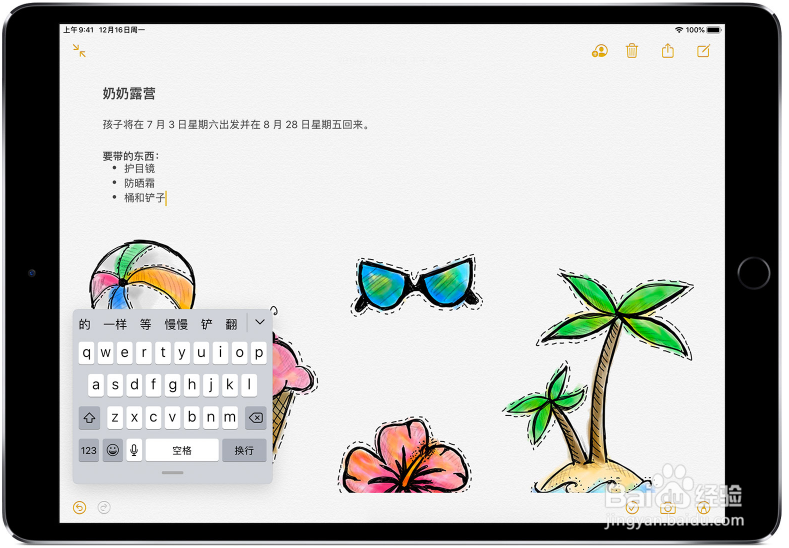Select candidate word 铲
The image size is (789, 548).
coord(207,325)
